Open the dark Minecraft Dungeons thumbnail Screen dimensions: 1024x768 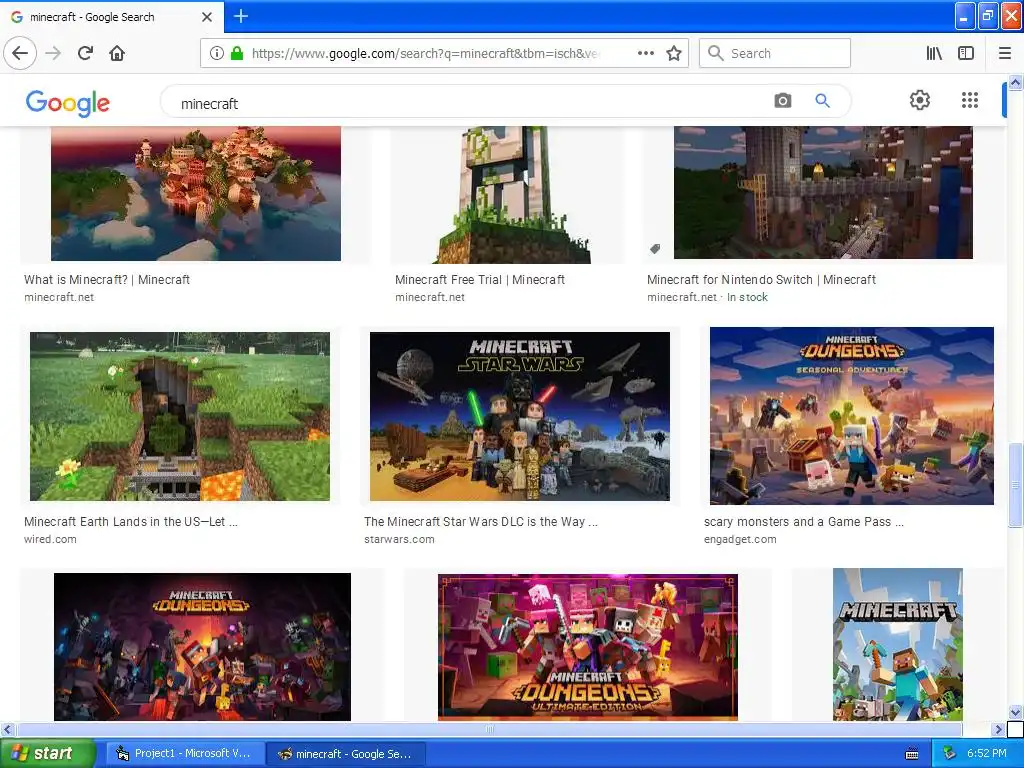tap(202, 647)
